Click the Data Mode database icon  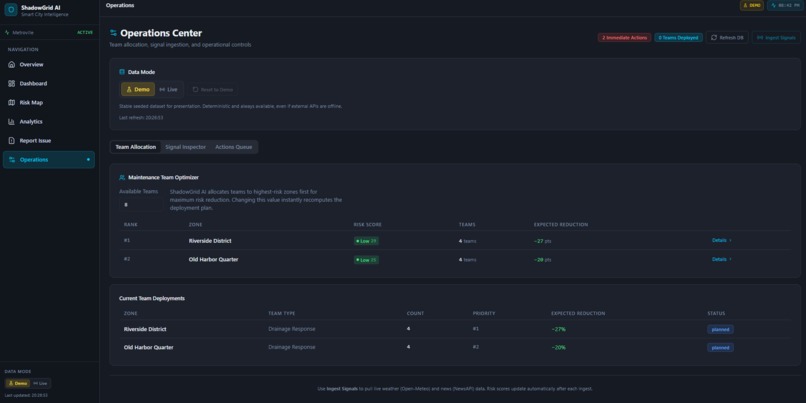[x=122, y=72]
